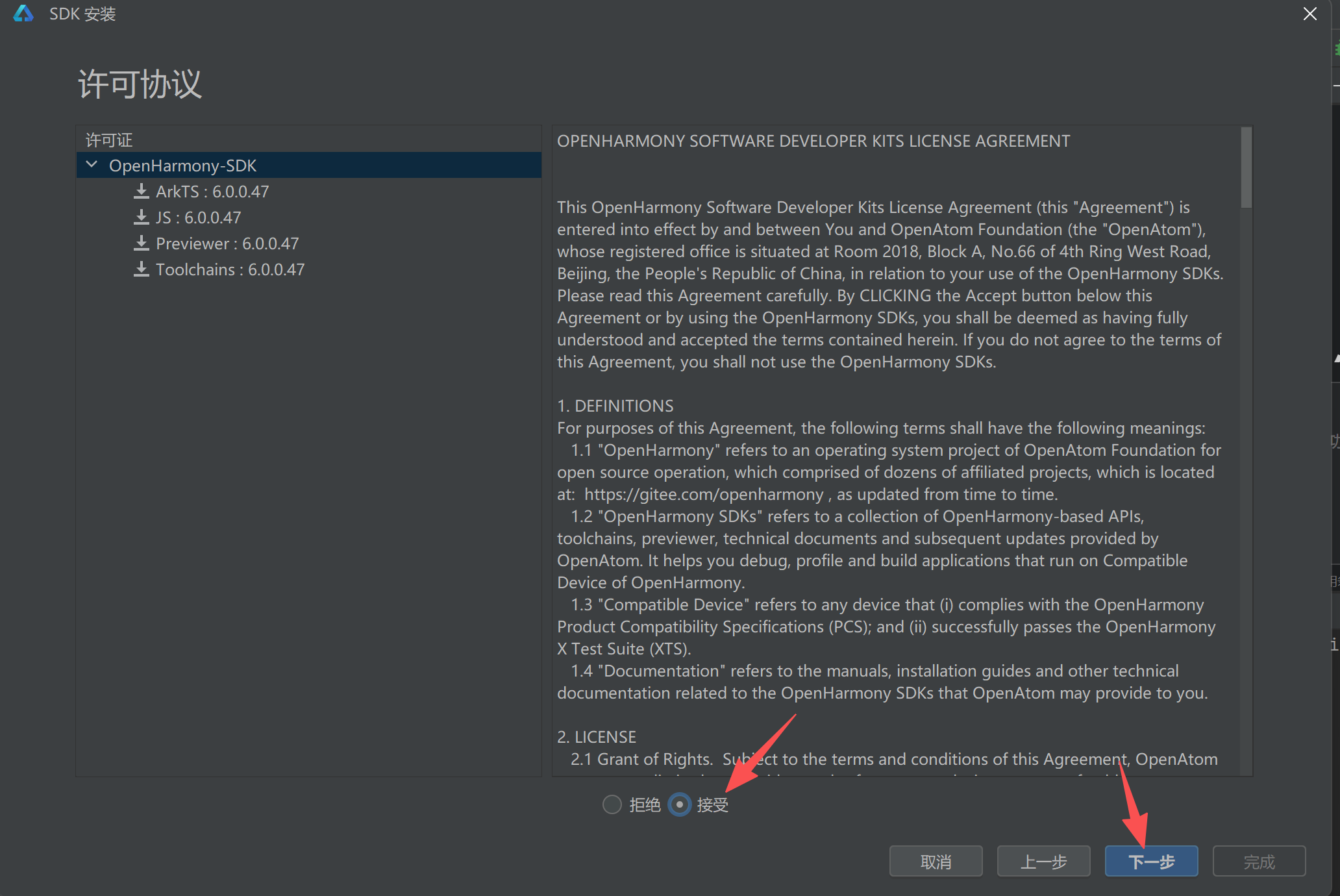Click the 完成 (Finish) button
The width and height of the screenshot is (1340, 896).
(x=1259, y=862)
